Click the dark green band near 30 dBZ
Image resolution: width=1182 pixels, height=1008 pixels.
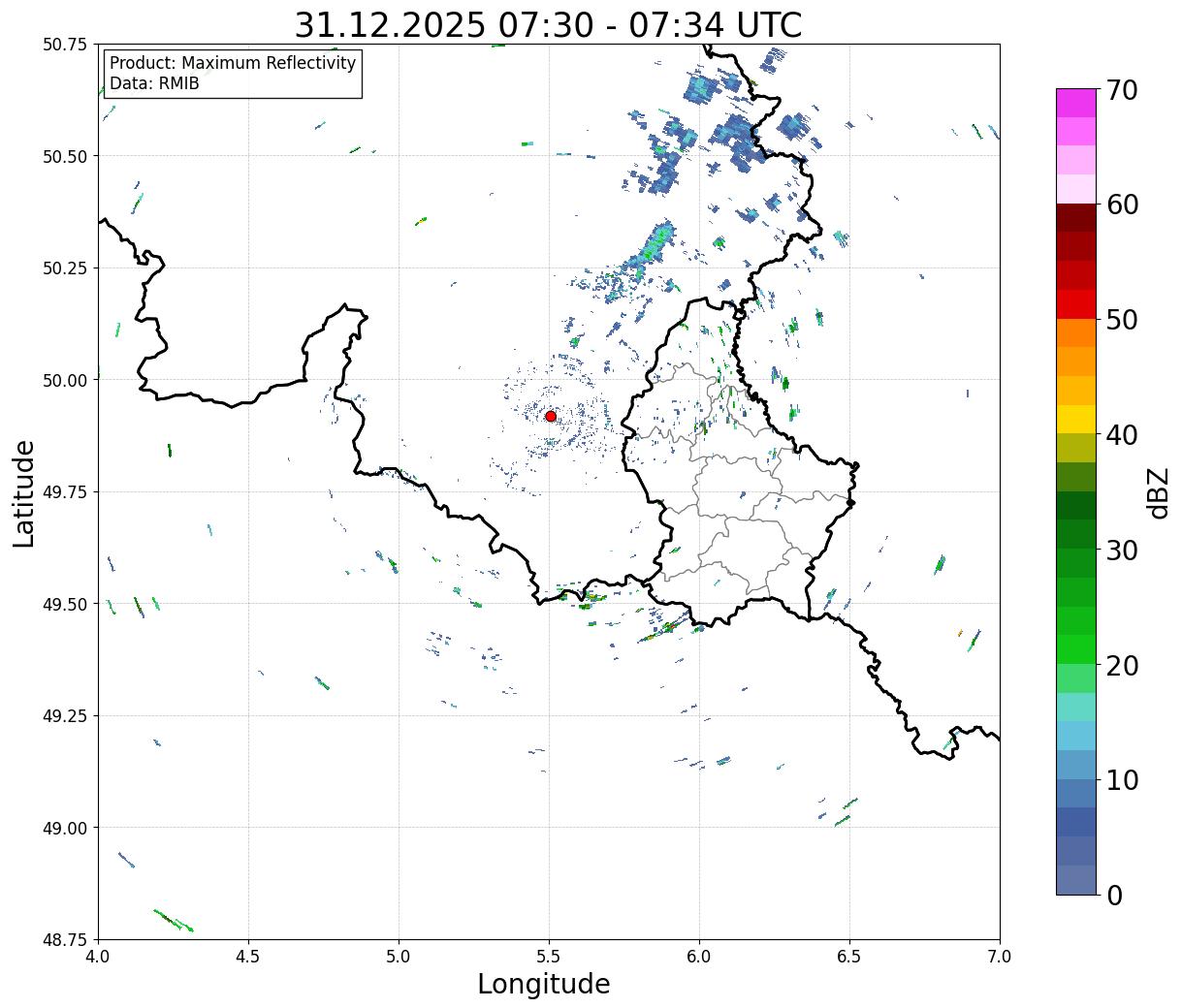point(1076,534)
